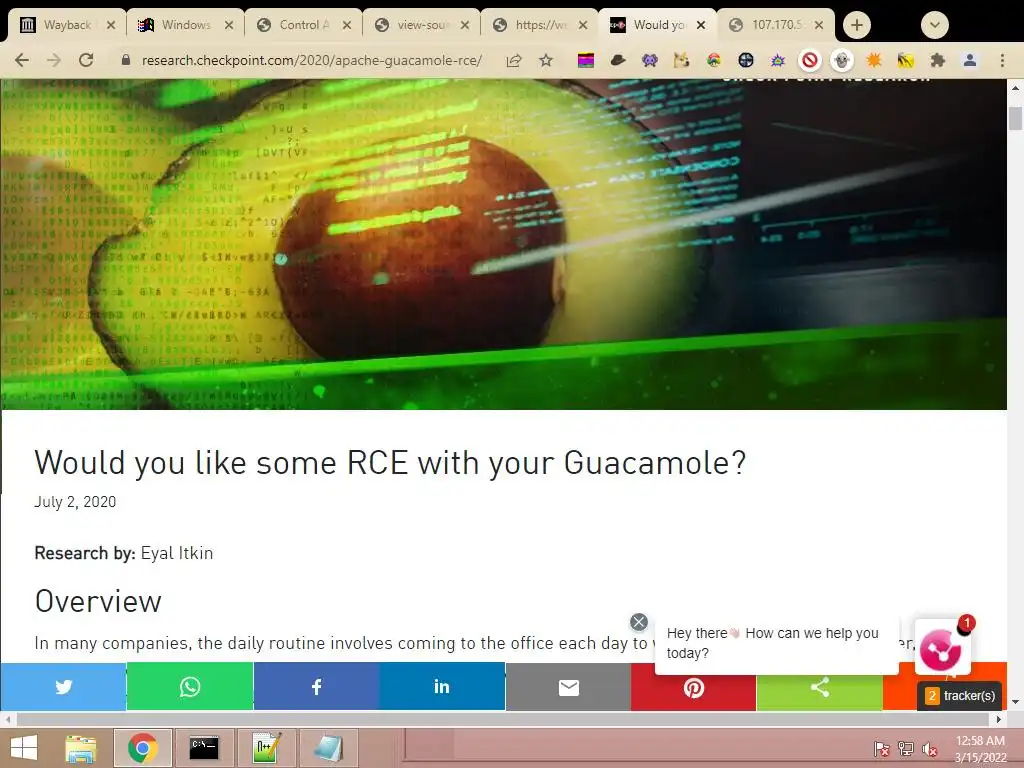
Task: Click horizontal scrollbar right arrow
Action: (999, 719)
